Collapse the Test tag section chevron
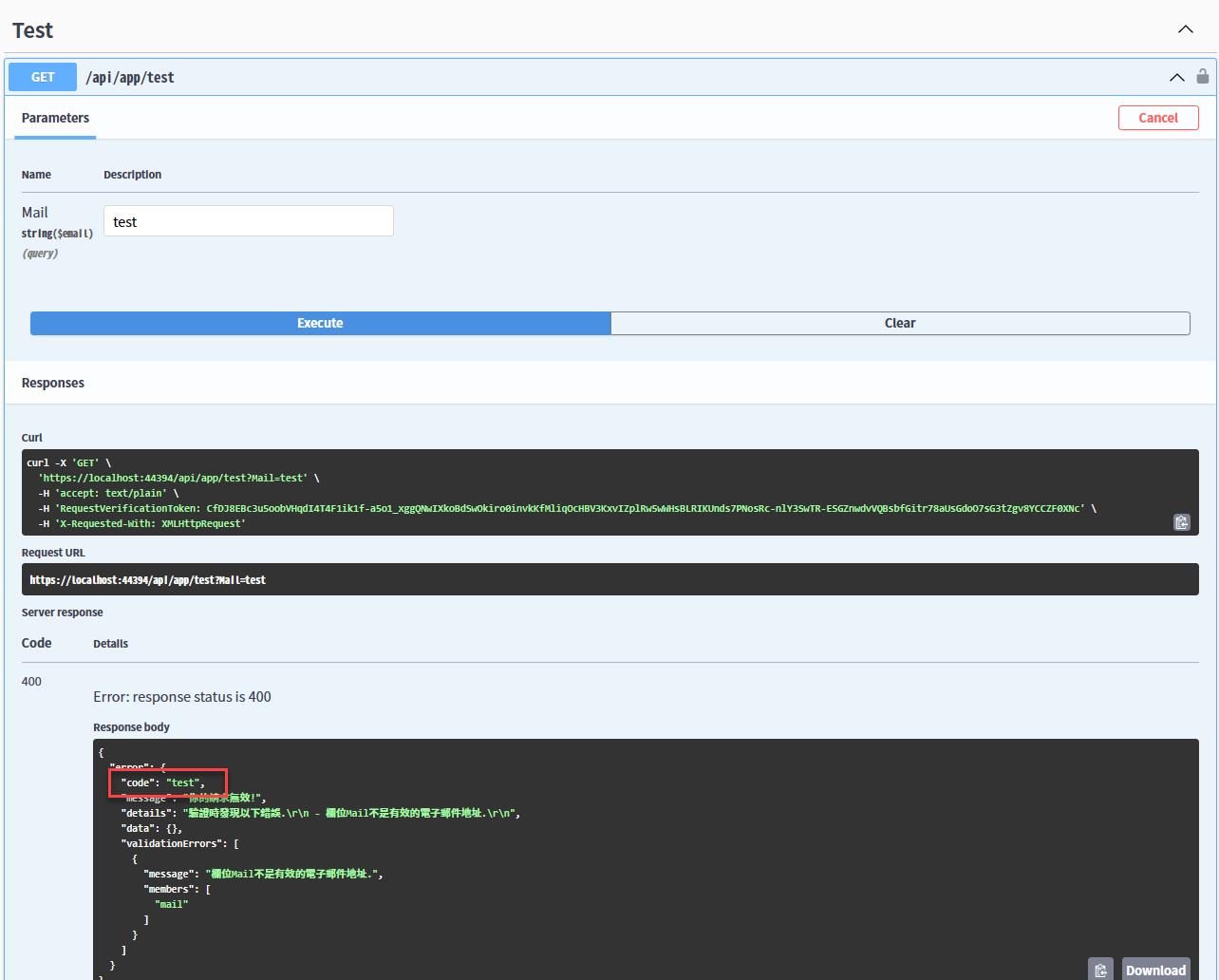The width and height of the screenshot is (1219, 980). (x=1186, y=29)
